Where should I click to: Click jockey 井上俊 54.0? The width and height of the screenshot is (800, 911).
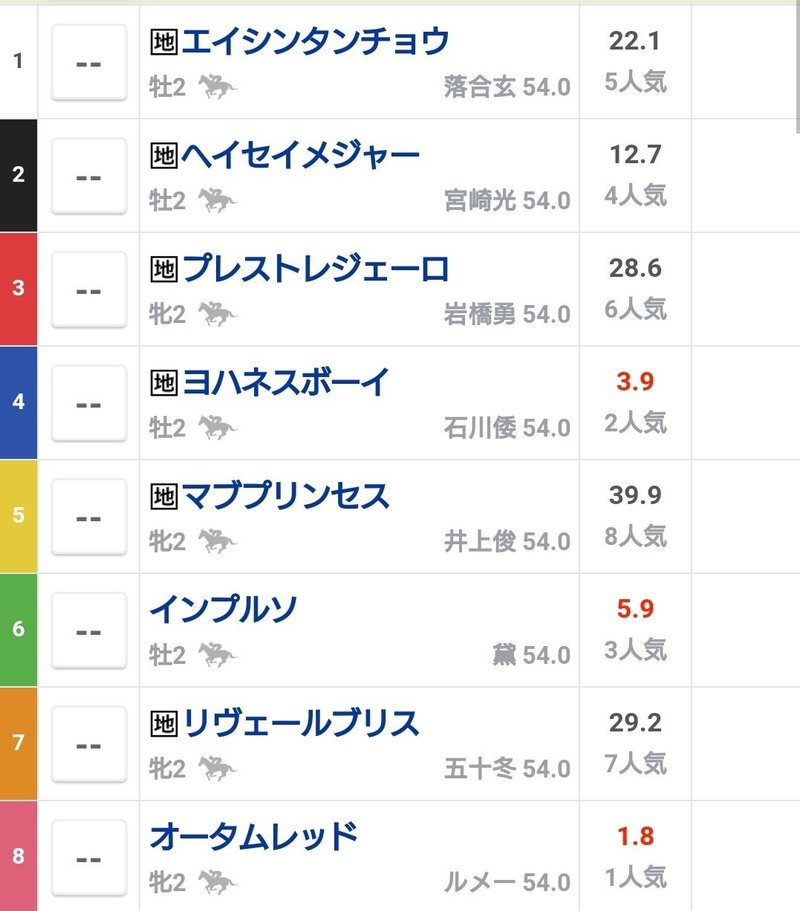507,541
